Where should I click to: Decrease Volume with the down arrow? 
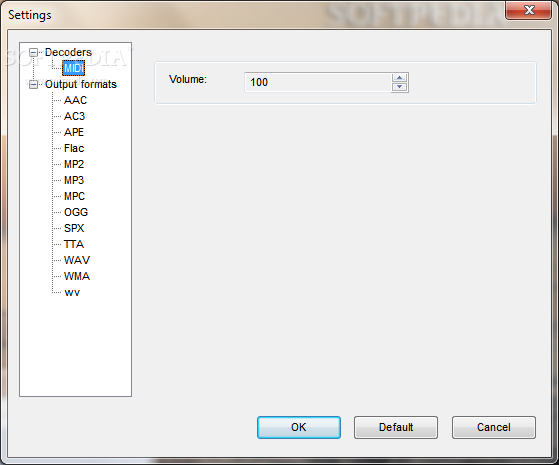tap(399, 87)
